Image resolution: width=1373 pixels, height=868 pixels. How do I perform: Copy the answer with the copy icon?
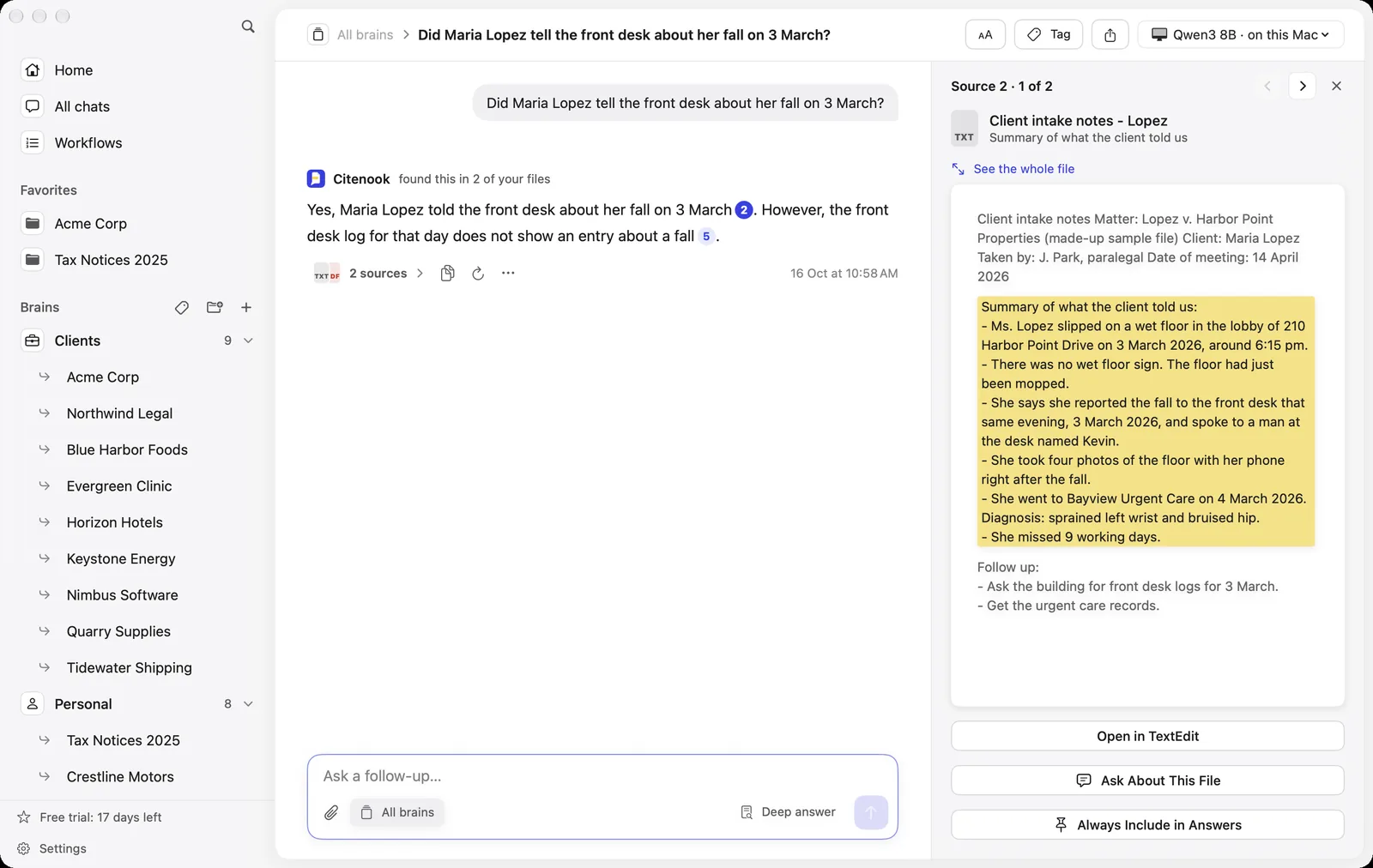point(447,274)
